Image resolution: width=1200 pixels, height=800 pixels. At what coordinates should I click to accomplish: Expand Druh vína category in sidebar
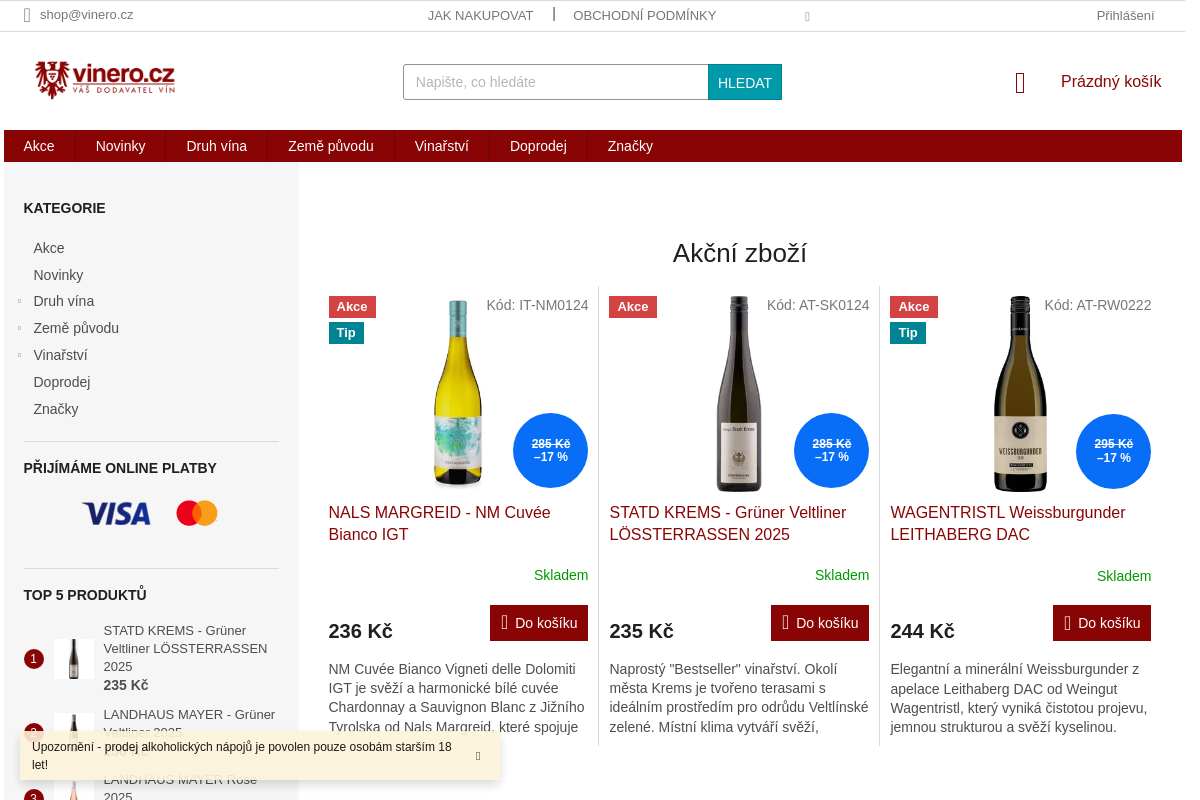pyautogui.click(x=19, y=301)
